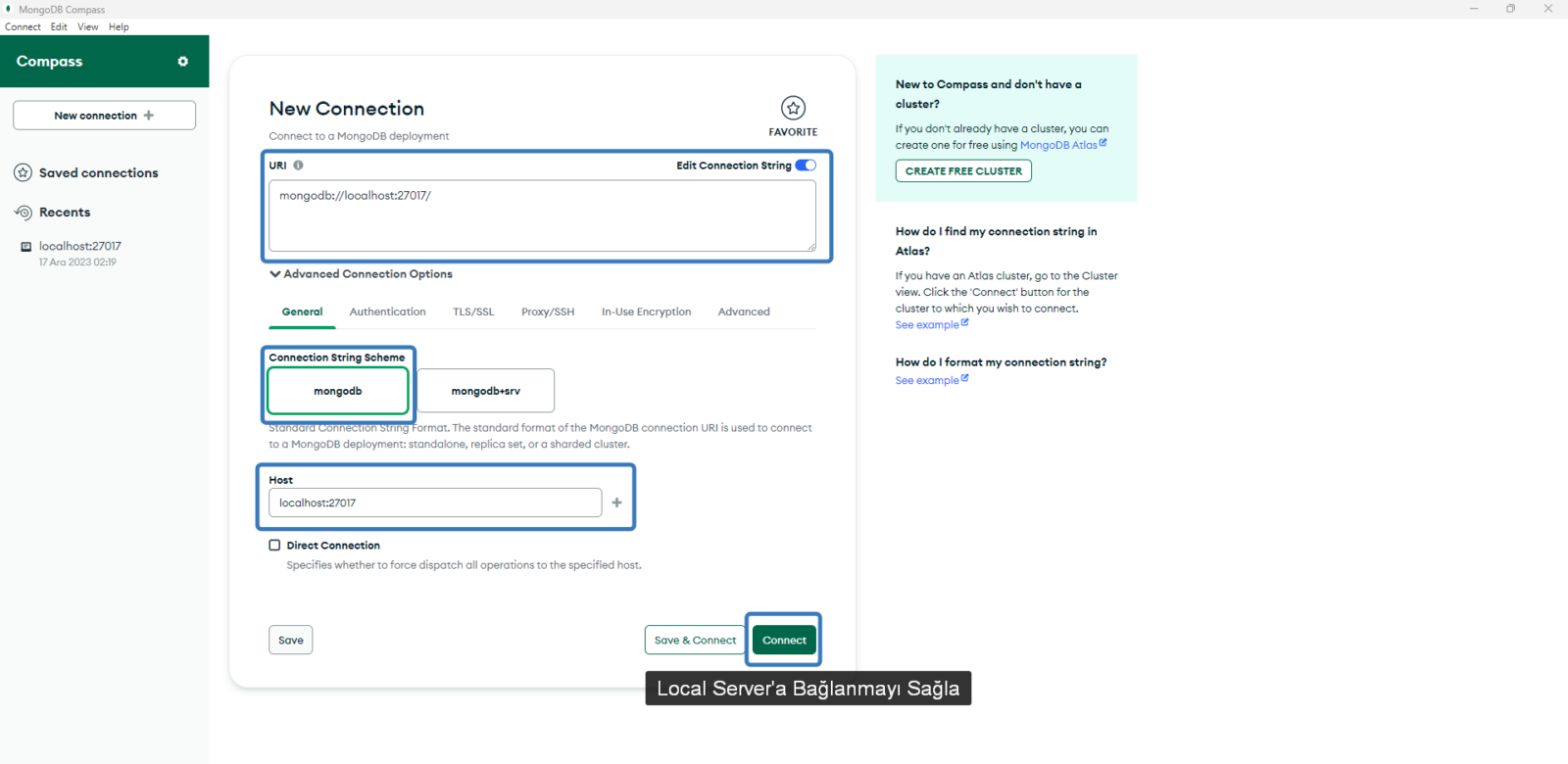The image size is (1568, 764).
Task: Select the mongodb+srv connection scheme
Action: click(485, 391)
